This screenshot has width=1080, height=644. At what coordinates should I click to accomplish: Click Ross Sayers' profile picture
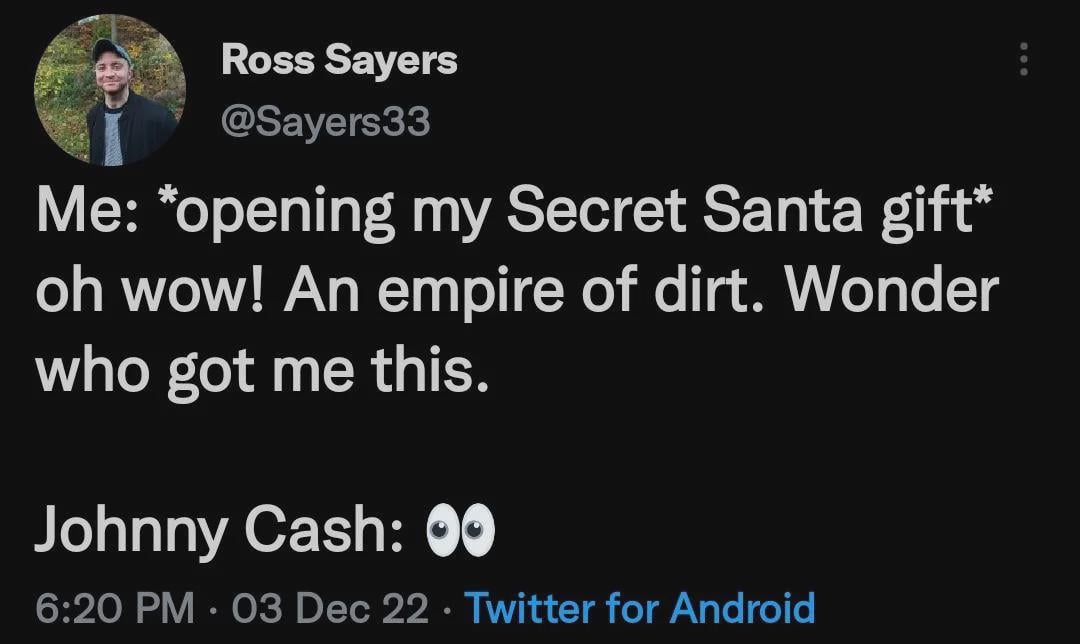(x=108, y=90)
